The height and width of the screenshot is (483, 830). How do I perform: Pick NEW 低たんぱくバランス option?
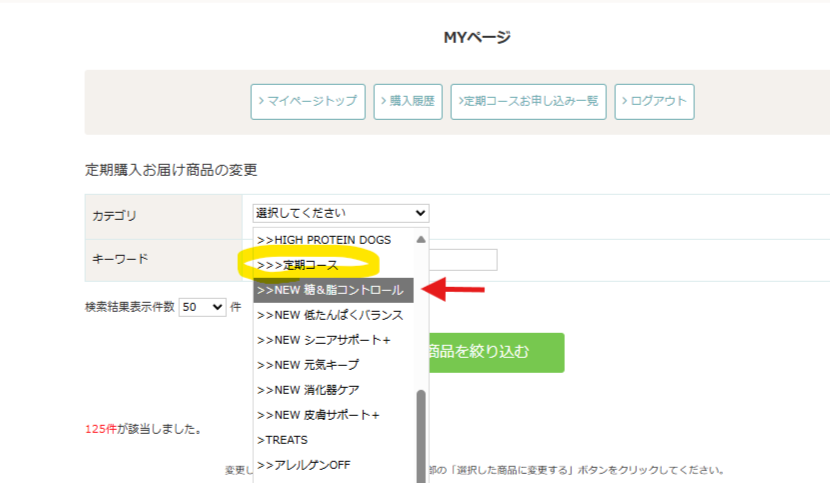330,315
